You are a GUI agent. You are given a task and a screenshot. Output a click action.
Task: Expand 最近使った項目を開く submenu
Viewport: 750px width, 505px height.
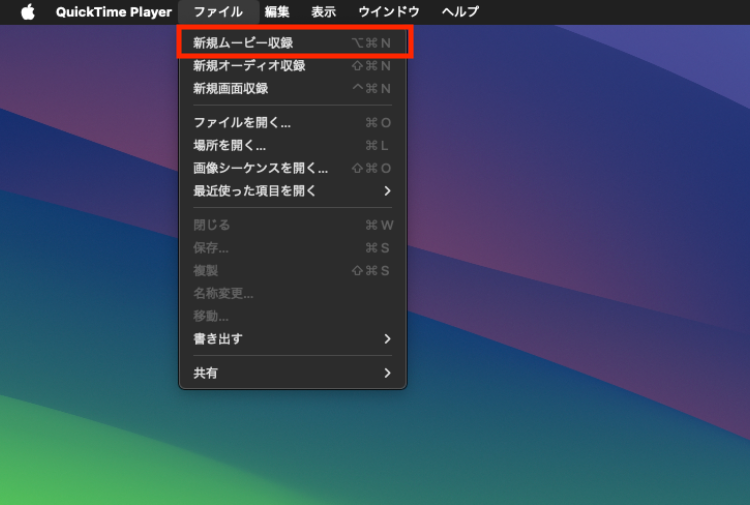(x=293, y=191)
